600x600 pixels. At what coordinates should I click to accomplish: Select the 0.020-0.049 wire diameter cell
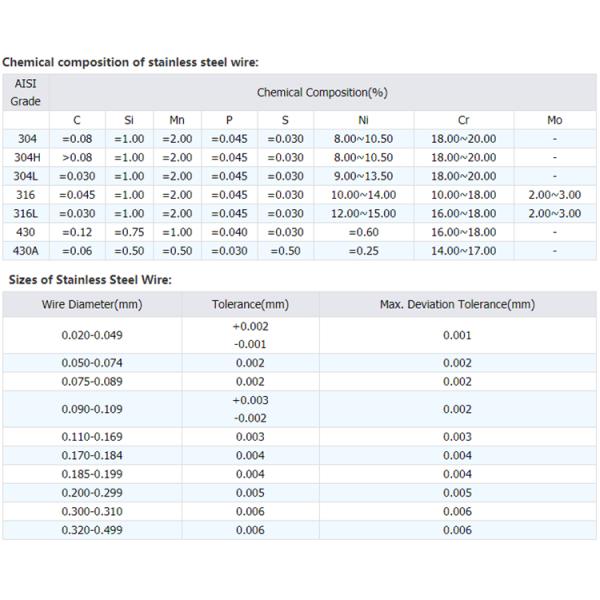point(91,335)
